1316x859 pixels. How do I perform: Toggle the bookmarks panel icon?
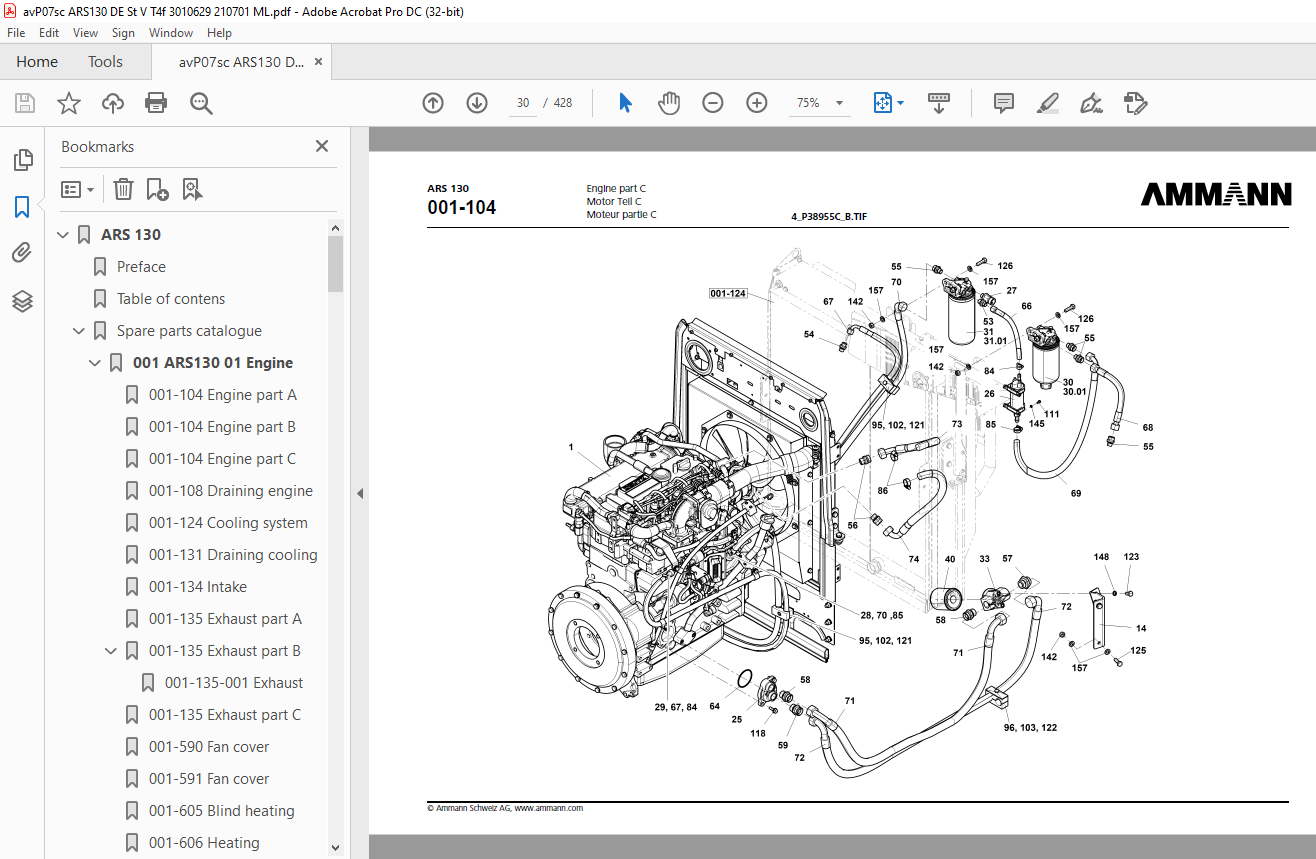[22, 207]
